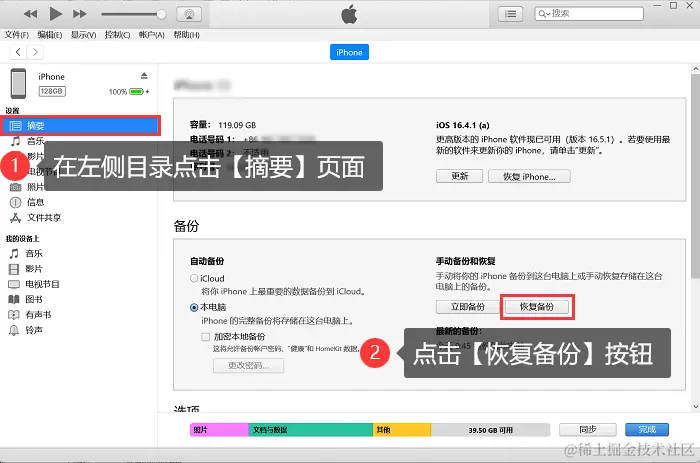Go back with the left chevron
700x463 pixels.
[18, 52]
